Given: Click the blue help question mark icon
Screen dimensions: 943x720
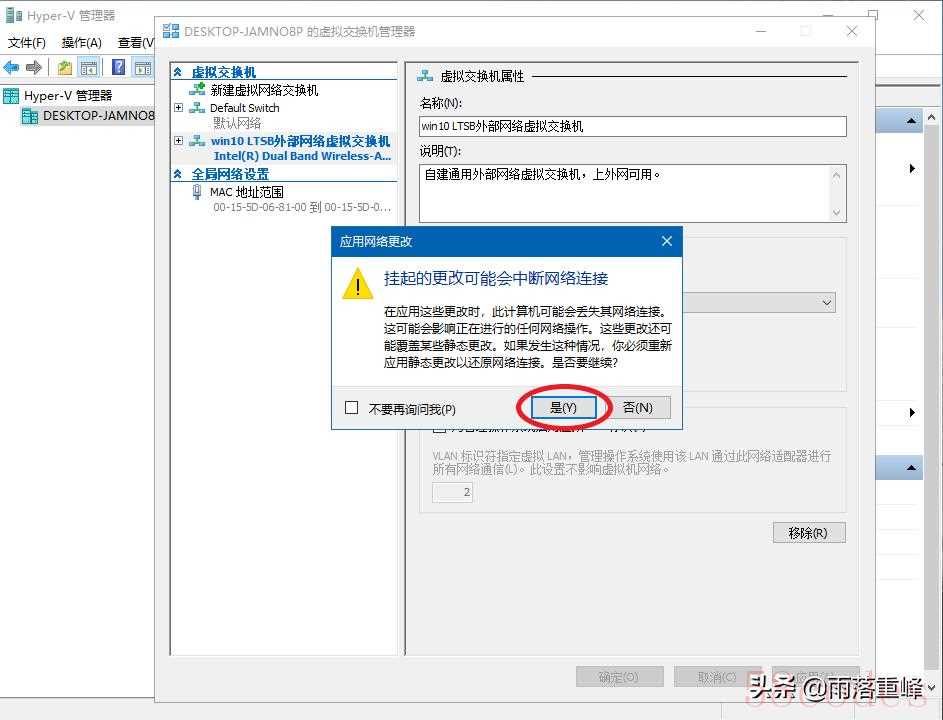Looking at the screenshot, I should pos(119,67).
